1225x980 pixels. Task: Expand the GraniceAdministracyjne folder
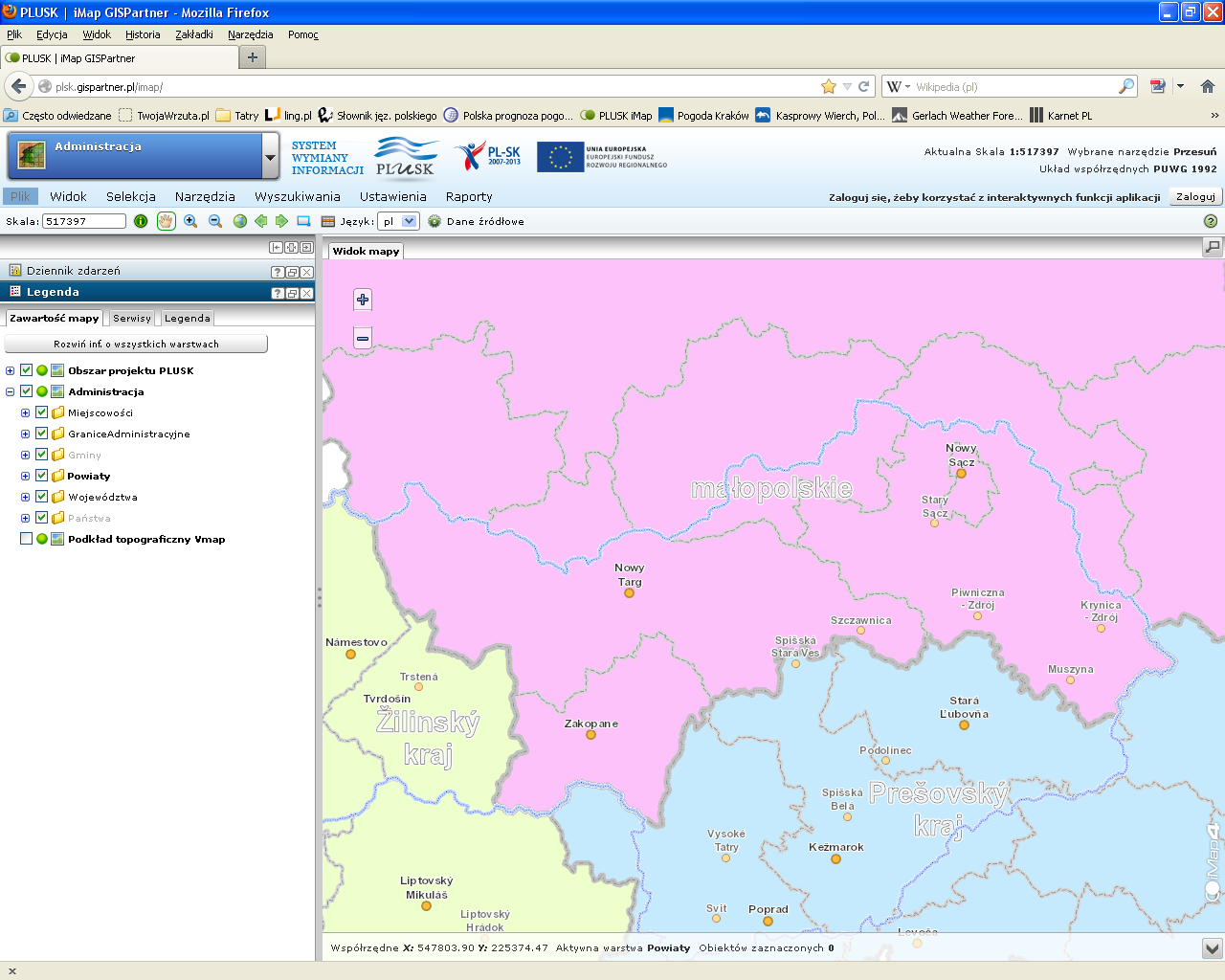pos(26,434)
